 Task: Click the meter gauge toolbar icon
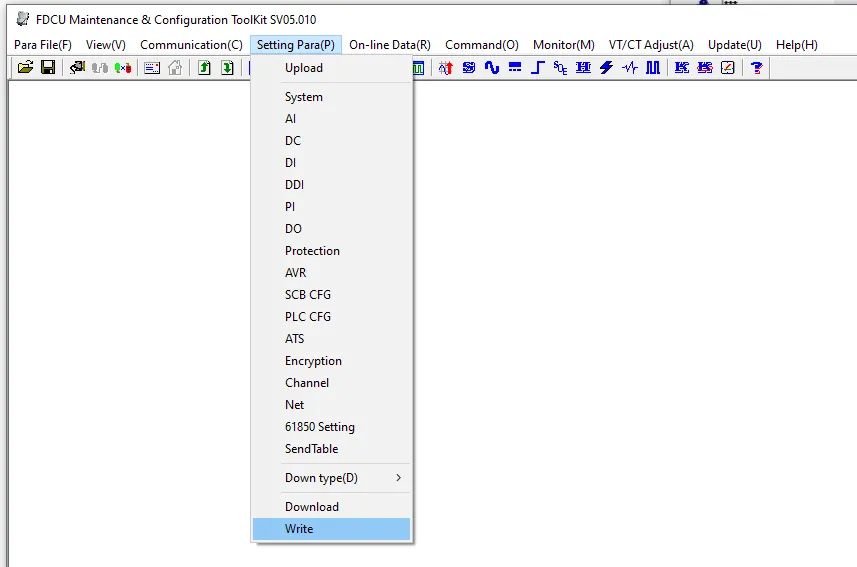point(727,68)
